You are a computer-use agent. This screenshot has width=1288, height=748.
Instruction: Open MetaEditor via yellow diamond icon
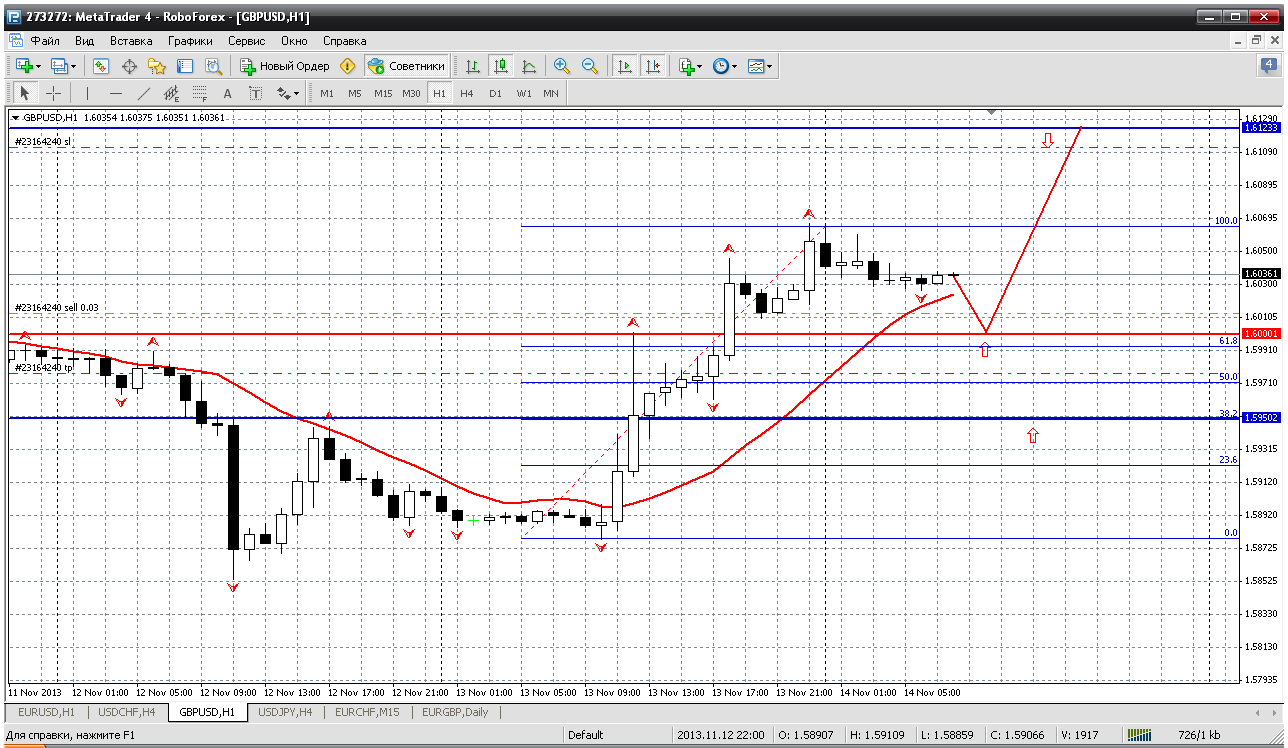pos(348,66)
